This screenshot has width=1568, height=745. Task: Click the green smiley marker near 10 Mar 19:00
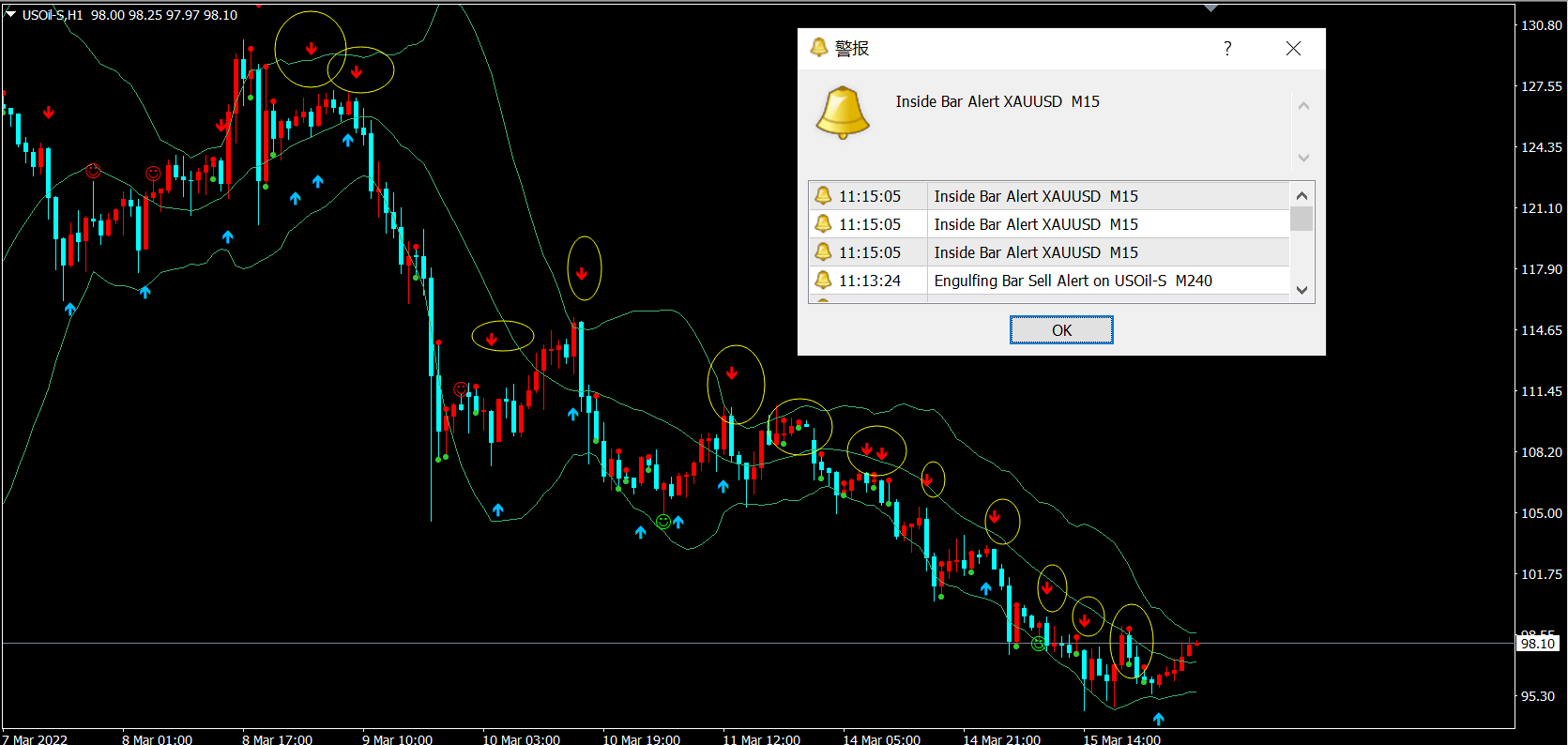click(x=663, y=522)
